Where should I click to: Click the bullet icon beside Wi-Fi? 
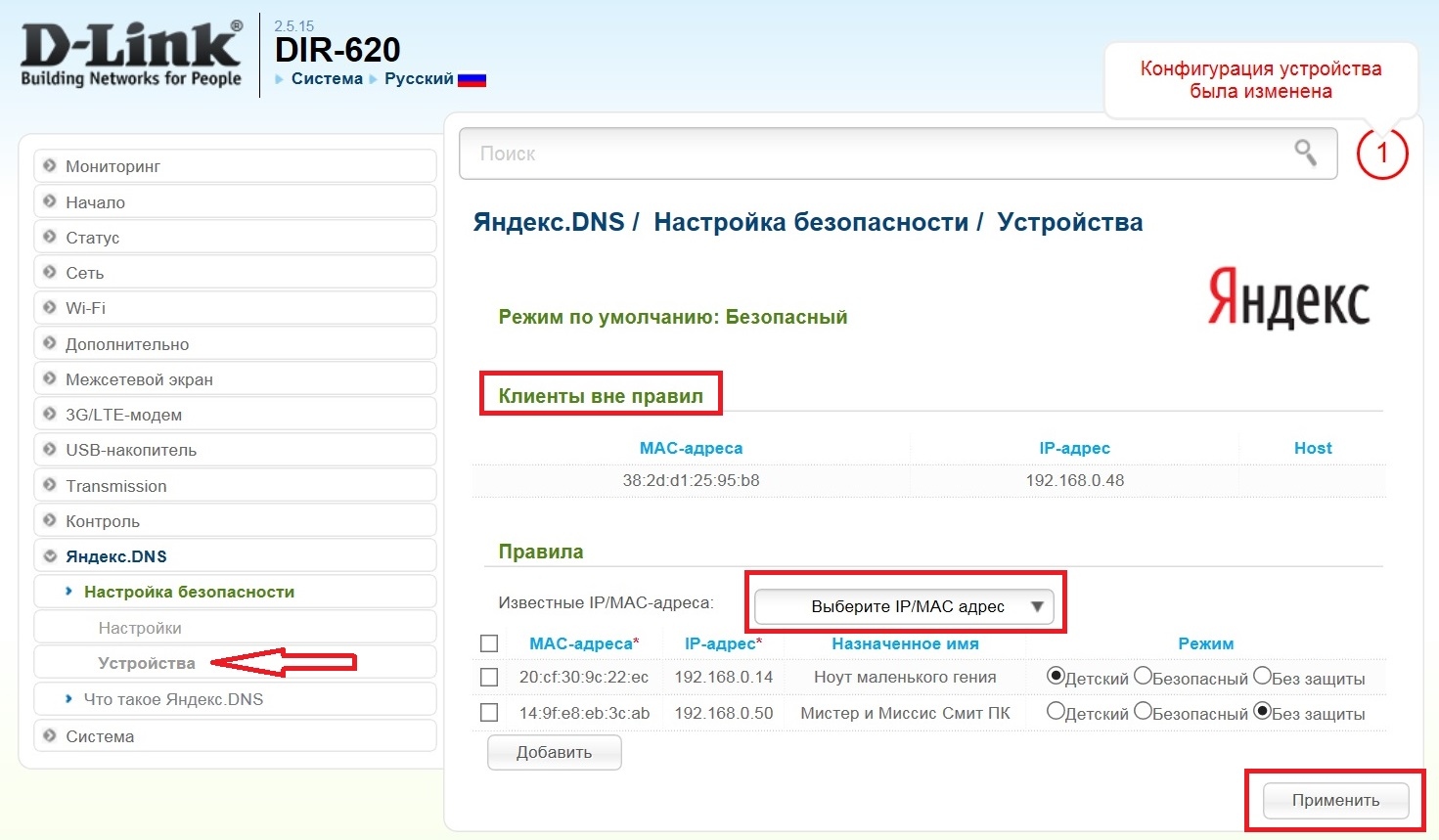[50, 308]
